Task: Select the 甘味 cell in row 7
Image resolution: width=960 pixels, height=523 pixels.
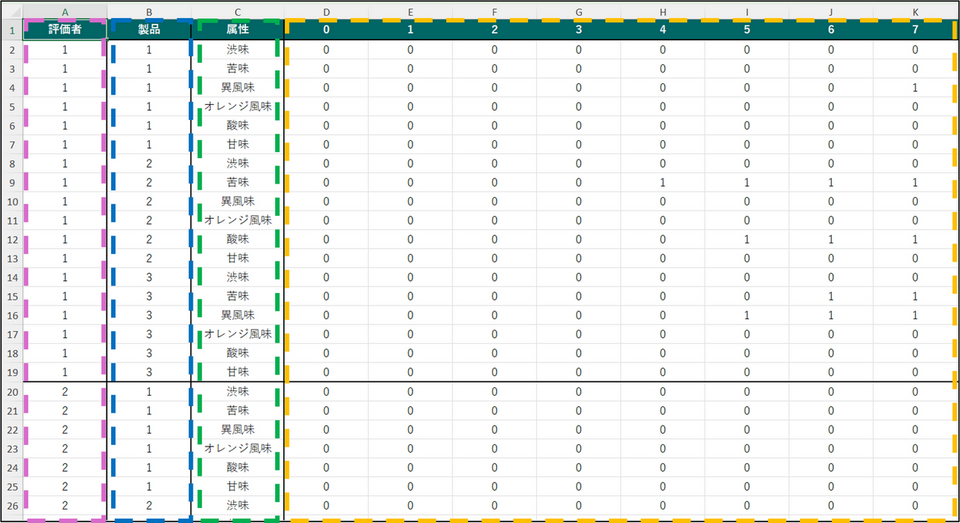Action: click(238, 145)
